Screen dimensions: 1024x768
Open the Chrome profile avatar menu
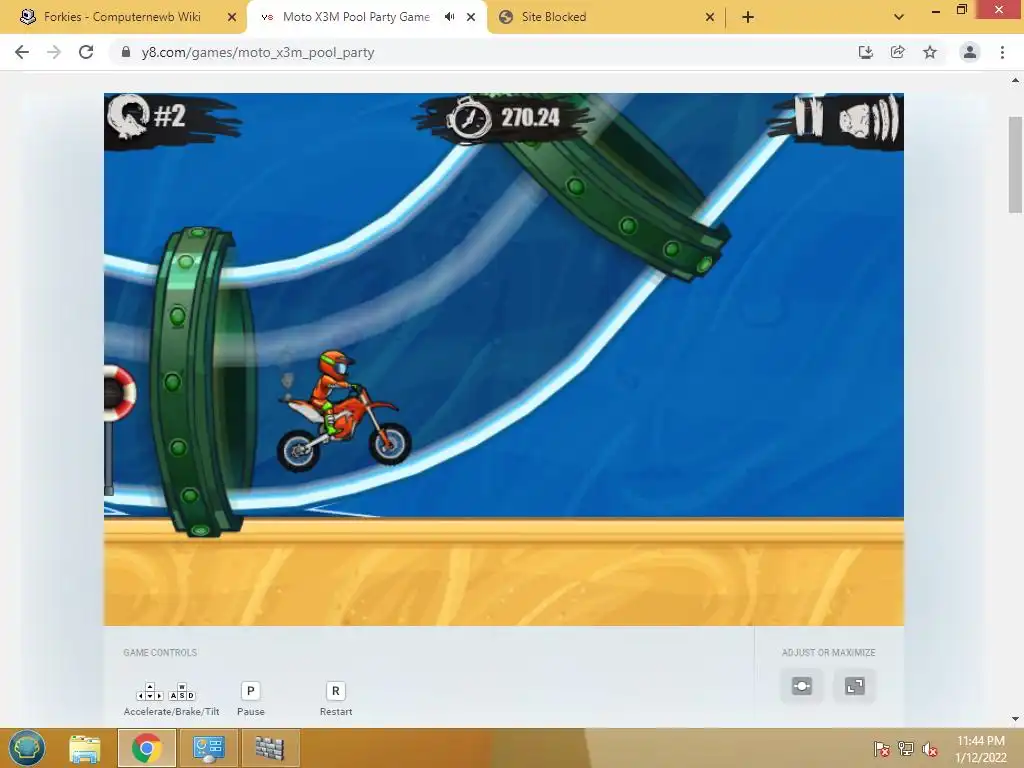(x=970, y=52)
